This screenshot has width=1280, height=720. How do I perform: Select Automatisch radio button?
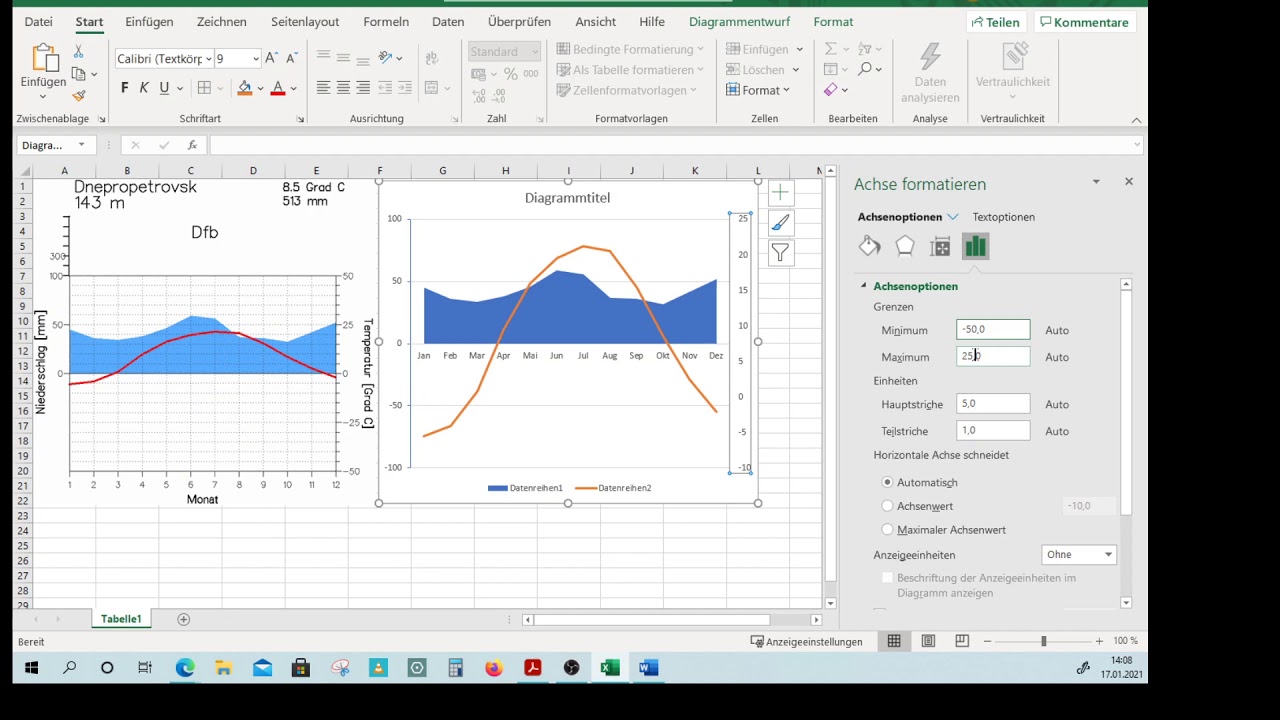click(887, 482)
